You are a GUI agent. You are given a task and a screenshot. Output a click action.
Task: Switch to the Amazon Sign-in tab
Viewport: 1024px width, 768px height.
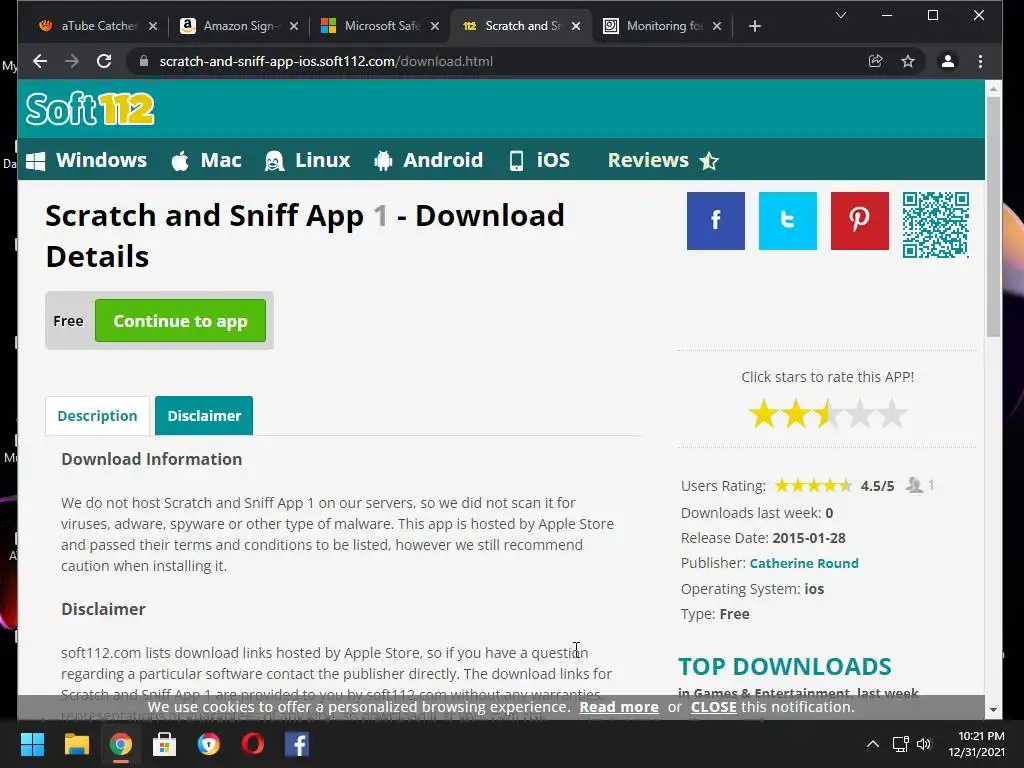coord(239,26)
